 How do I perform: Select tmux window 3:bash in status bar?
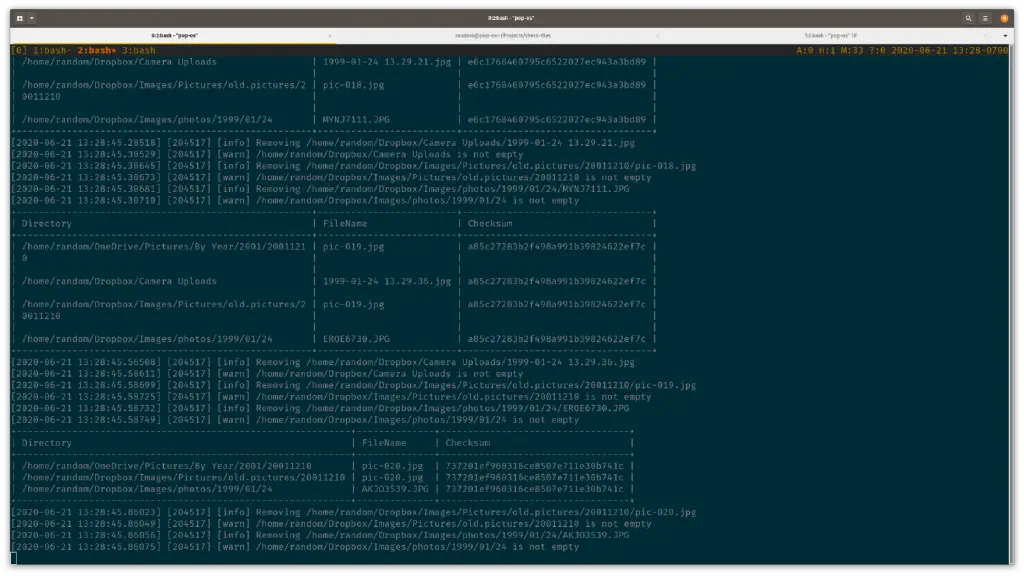pyautogui.click(x=139, y=50)
